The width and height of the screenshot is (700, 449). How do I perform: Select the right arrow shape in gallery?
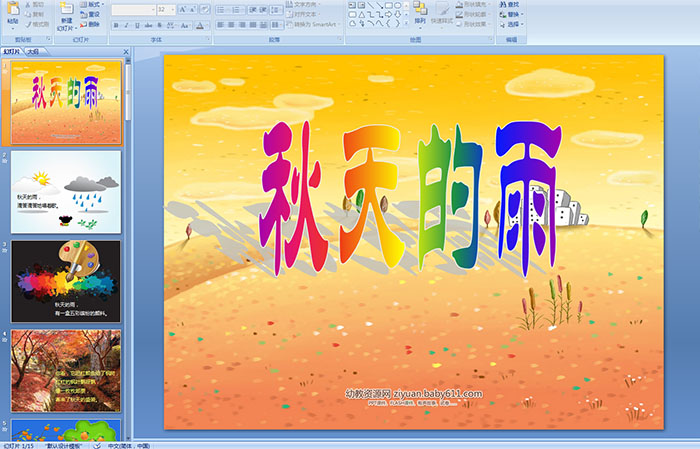coord(388,14)
